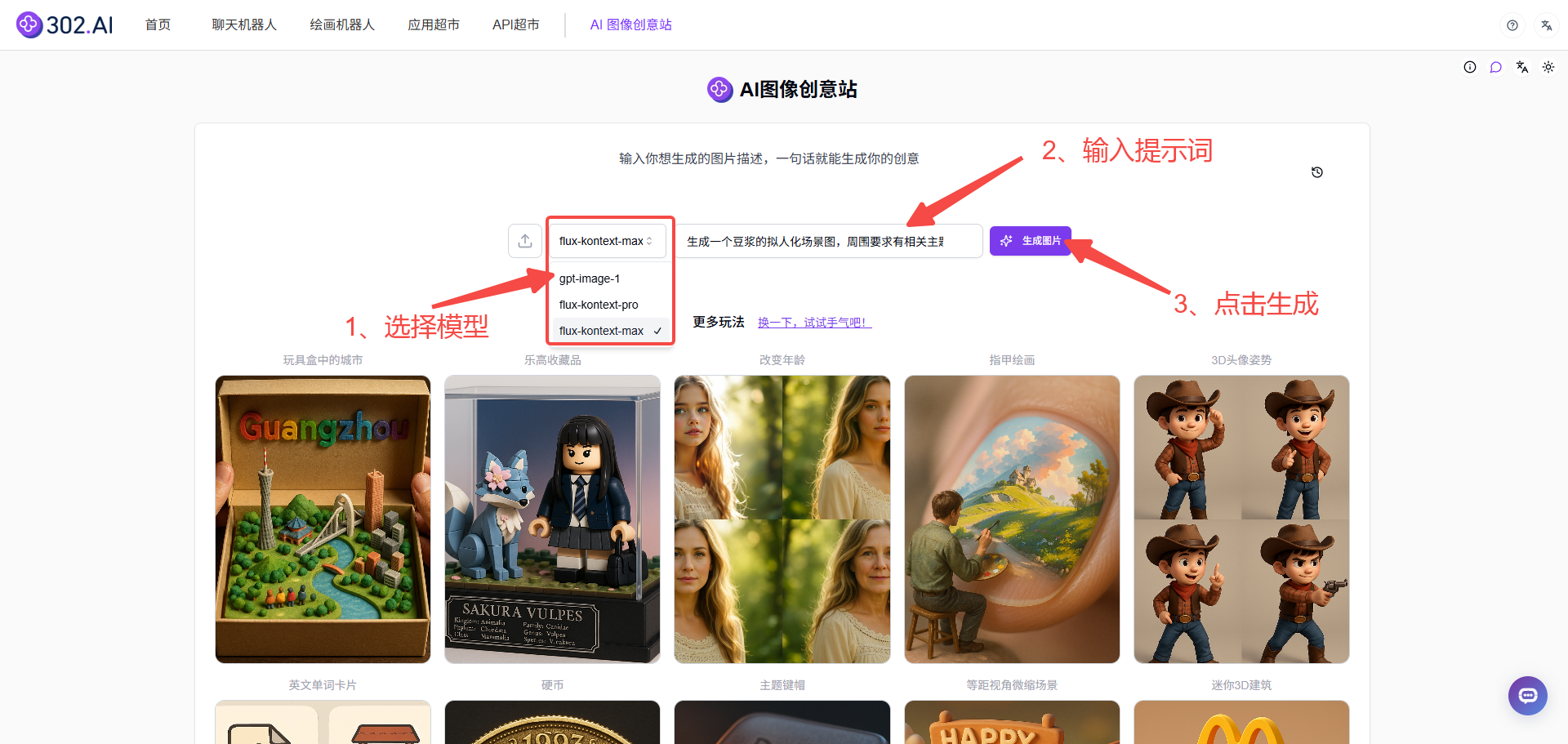
Task: Open the info circle icon
Action: click(1469, 68)
